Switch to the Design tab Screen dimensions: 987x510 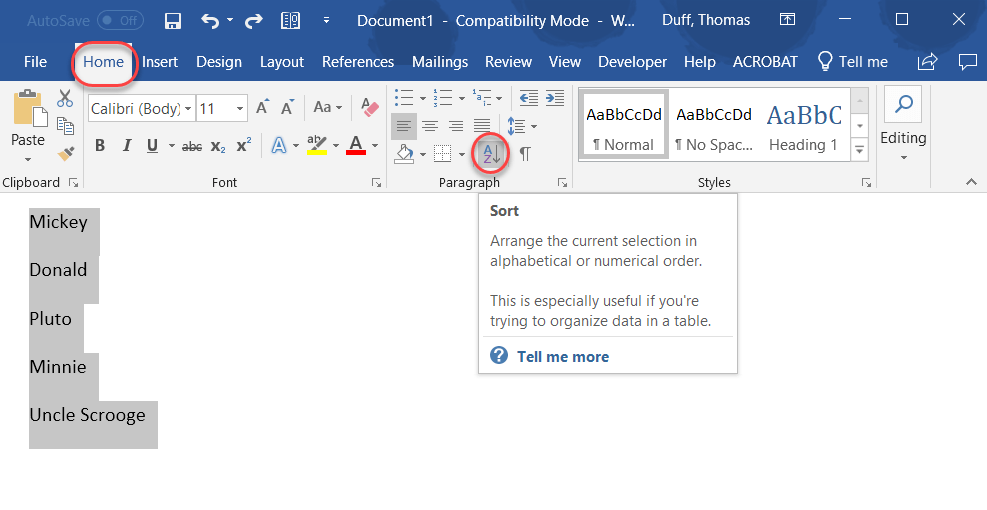[219, 62]
